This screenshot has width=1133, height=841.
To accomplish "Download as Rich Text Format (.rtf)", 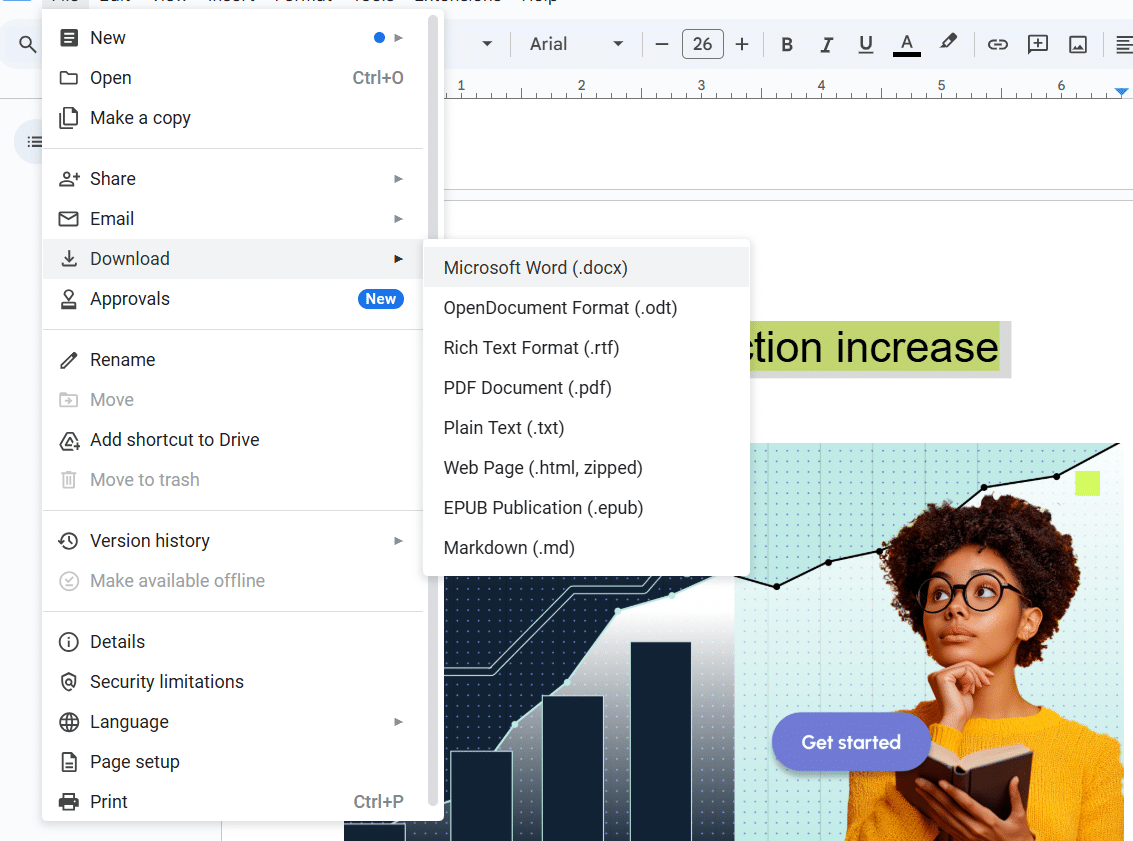I will click(586, 348).
